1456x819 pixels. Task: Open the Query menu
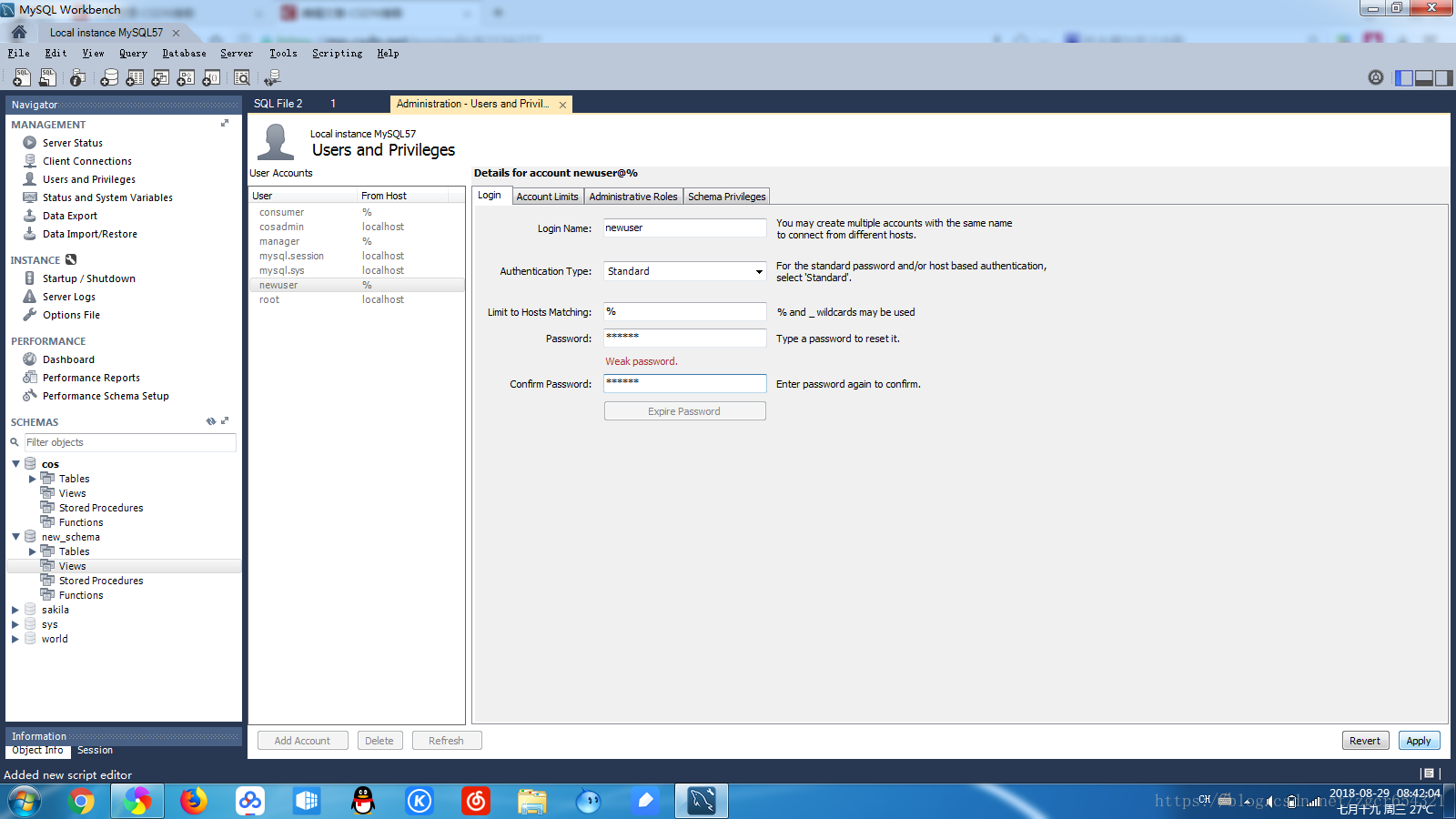tap(133, 53)
